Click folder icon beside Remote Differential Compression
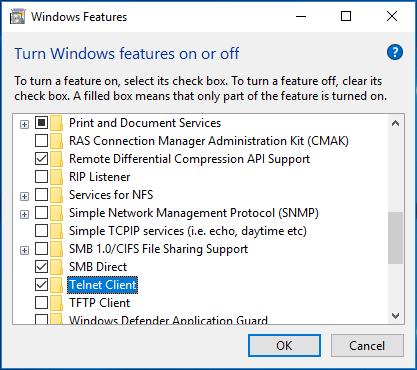417x370 pixels. 57,159
